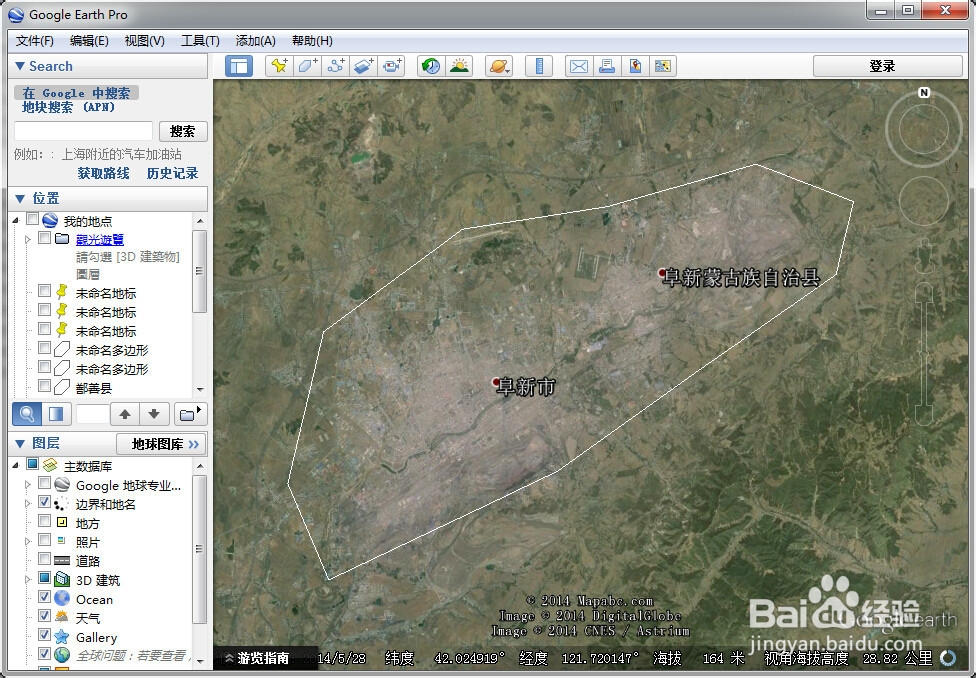
Task: Click the 登录 sign-in button
Action: (888, 66)
